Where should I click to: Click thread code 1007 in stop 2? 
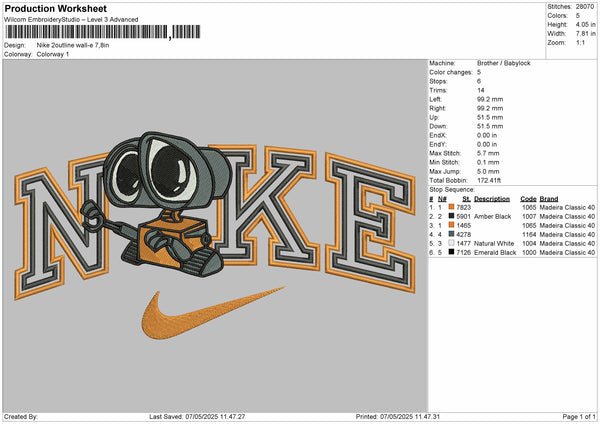pos(529,216)
